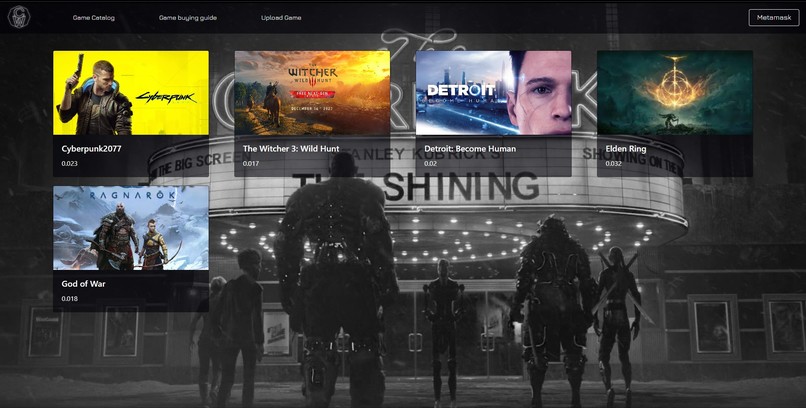Click the 0.018 price under God of War
The width and height of the screenshot is (806, 408).
pos(69,299)
